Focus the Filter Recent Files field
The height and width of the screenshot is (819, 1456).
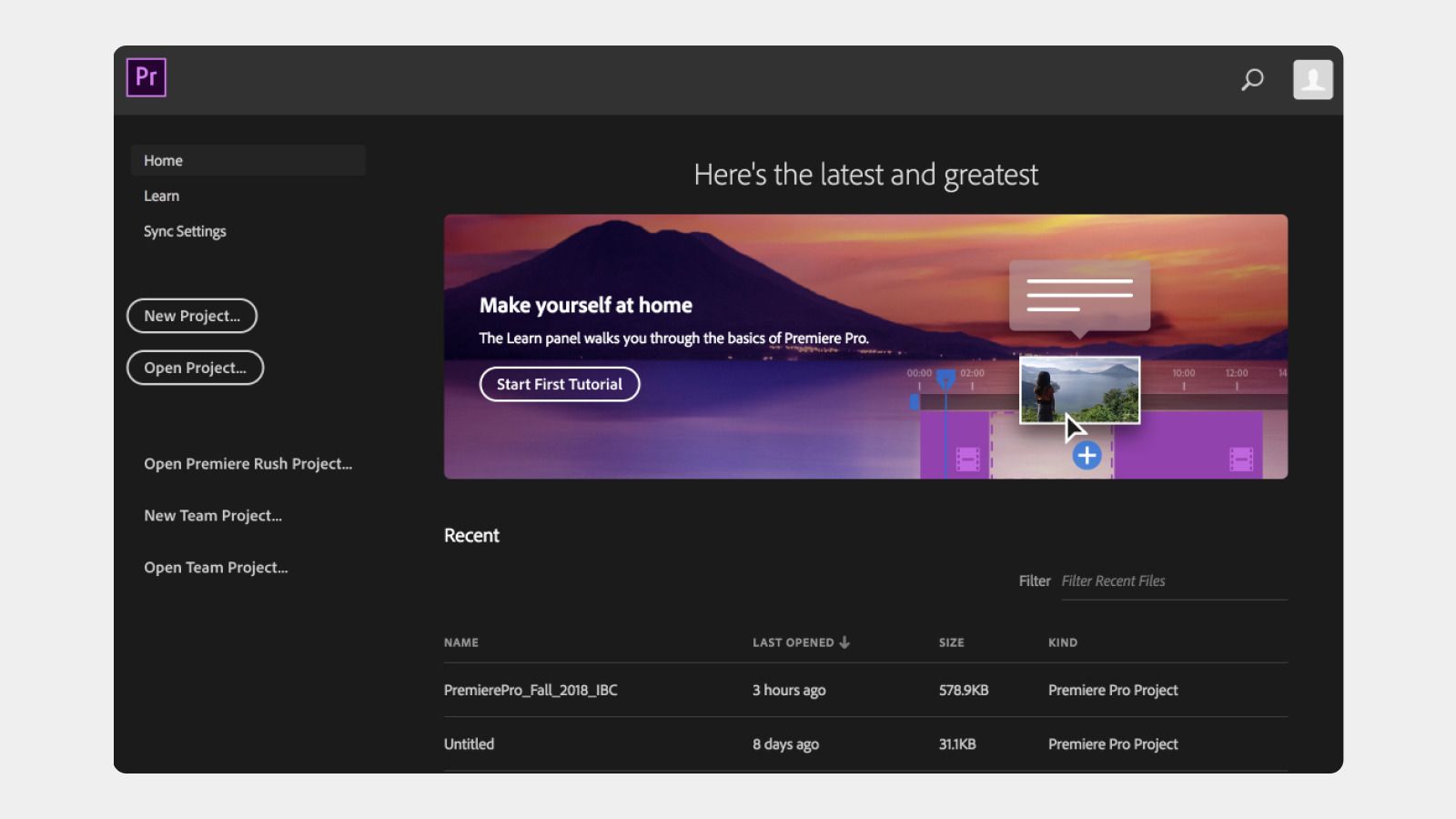(x=1174, y=581)
